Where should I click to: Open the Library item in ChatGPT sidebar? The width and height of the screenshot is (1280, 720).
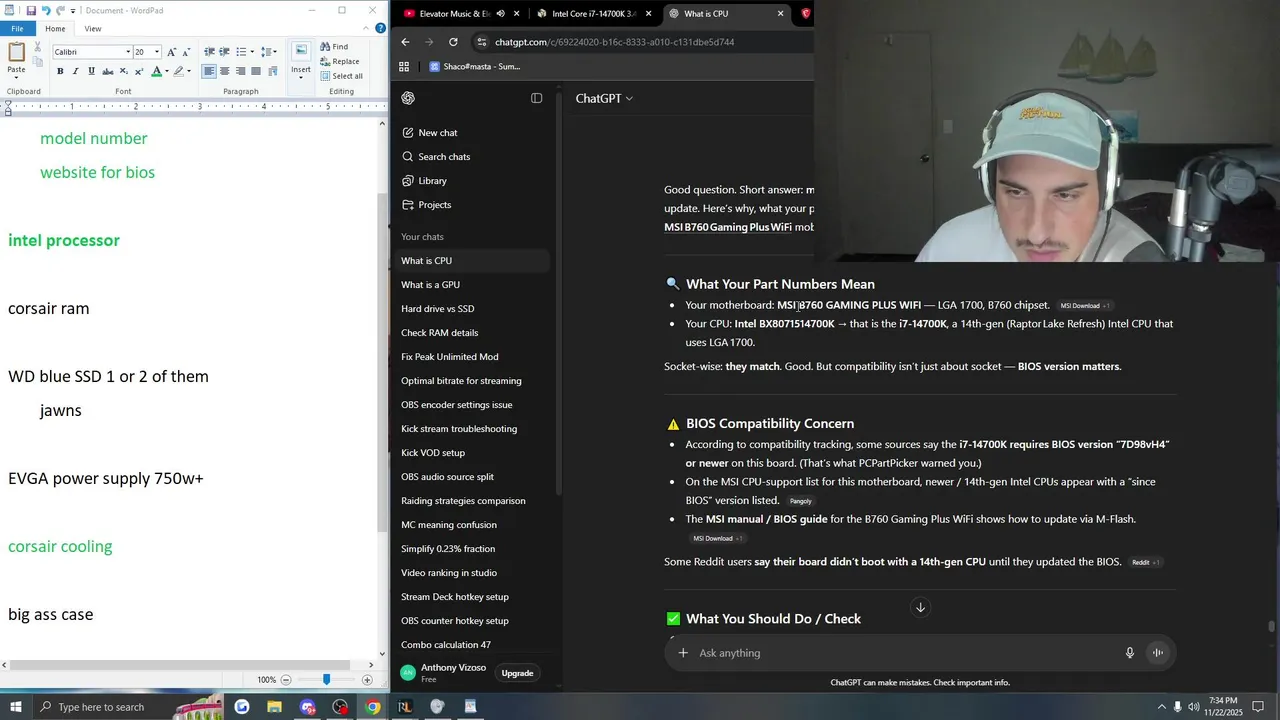(x=432, y=181)
